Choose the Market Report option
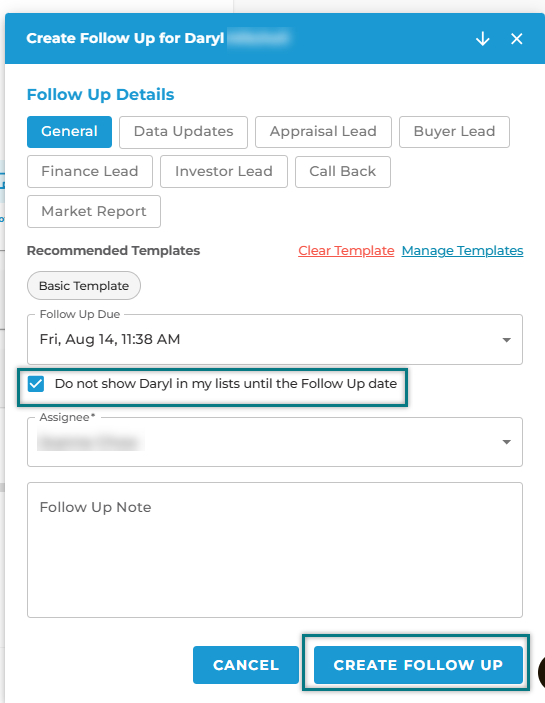 click(x=94, y=211)
